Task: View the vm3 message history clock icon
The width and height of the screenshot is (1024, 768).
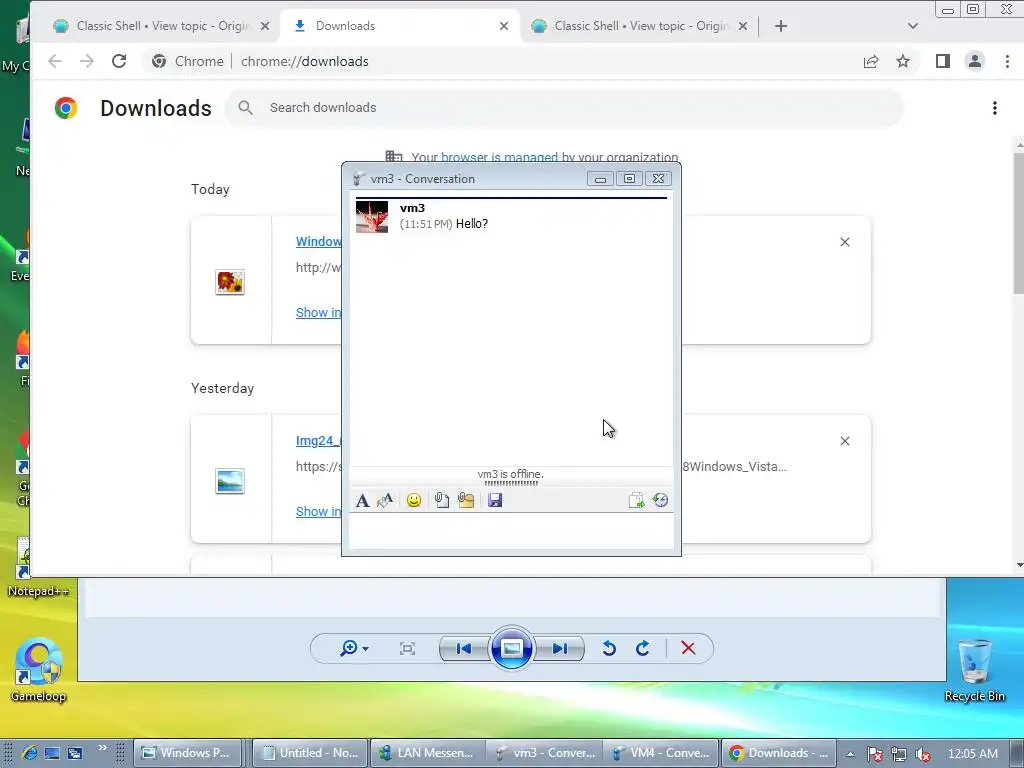Action: click(660, 500)
